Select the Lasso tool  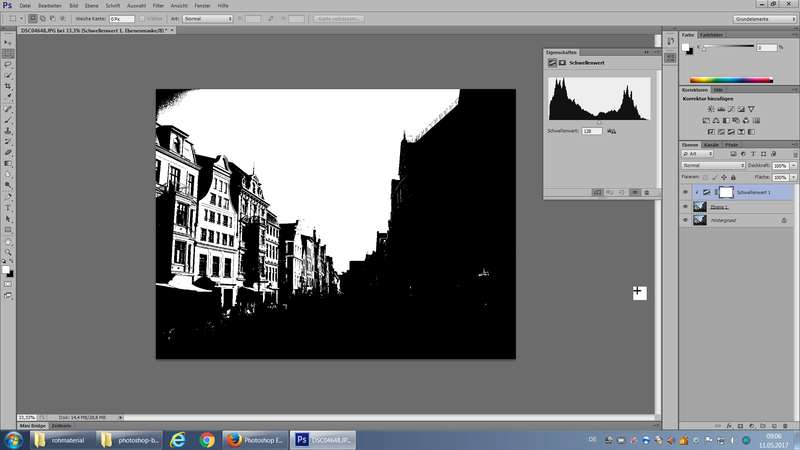point(8,64)
